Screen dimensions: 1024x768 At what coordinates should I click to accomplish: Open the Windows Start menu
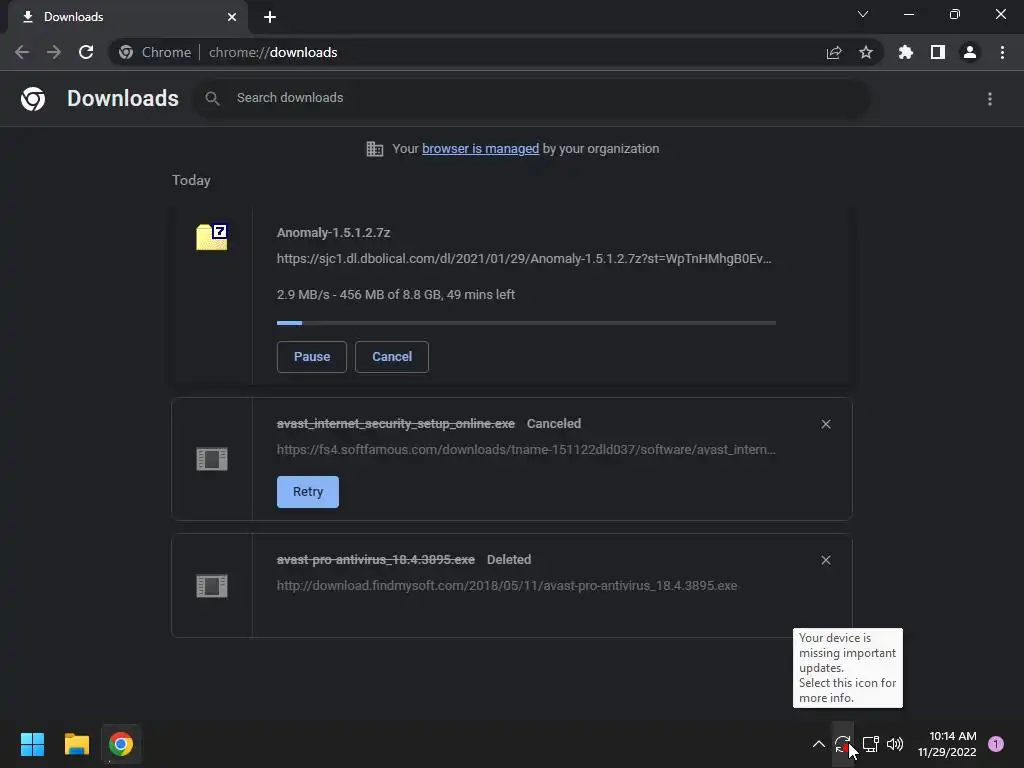pyautogui.click(x=32, y=744)
